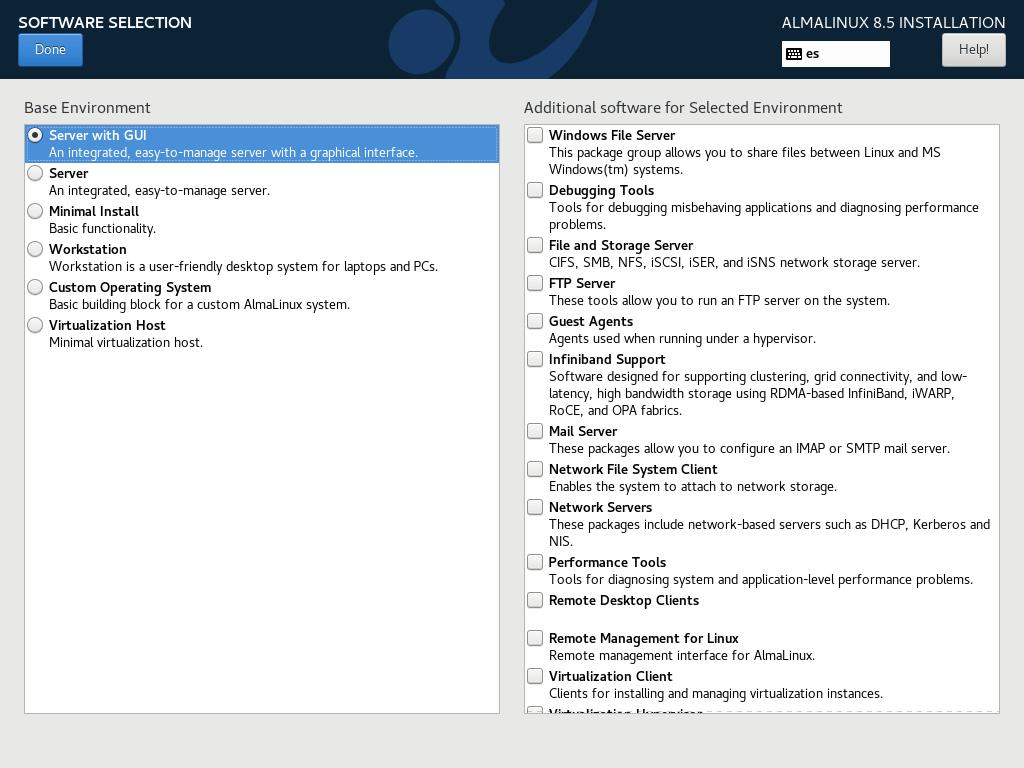The image size is (1024, 768).
Task: Click the 'Windows File Server' label
Action: click(612, 135)
